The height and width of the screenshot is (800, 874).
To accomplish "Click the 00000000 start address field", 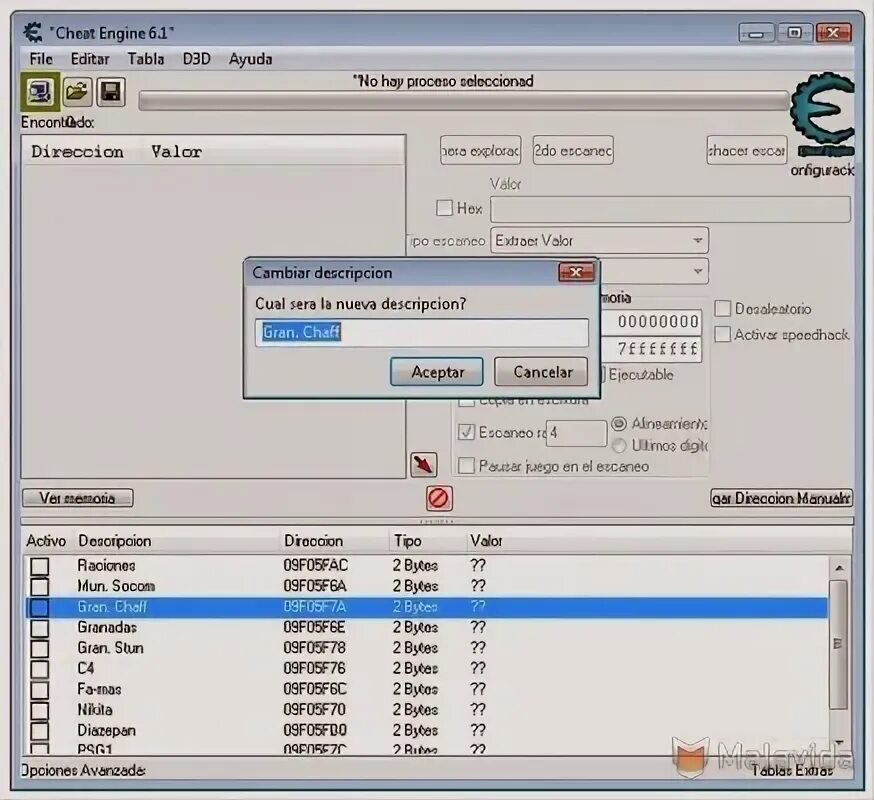I will click(651, 322).
